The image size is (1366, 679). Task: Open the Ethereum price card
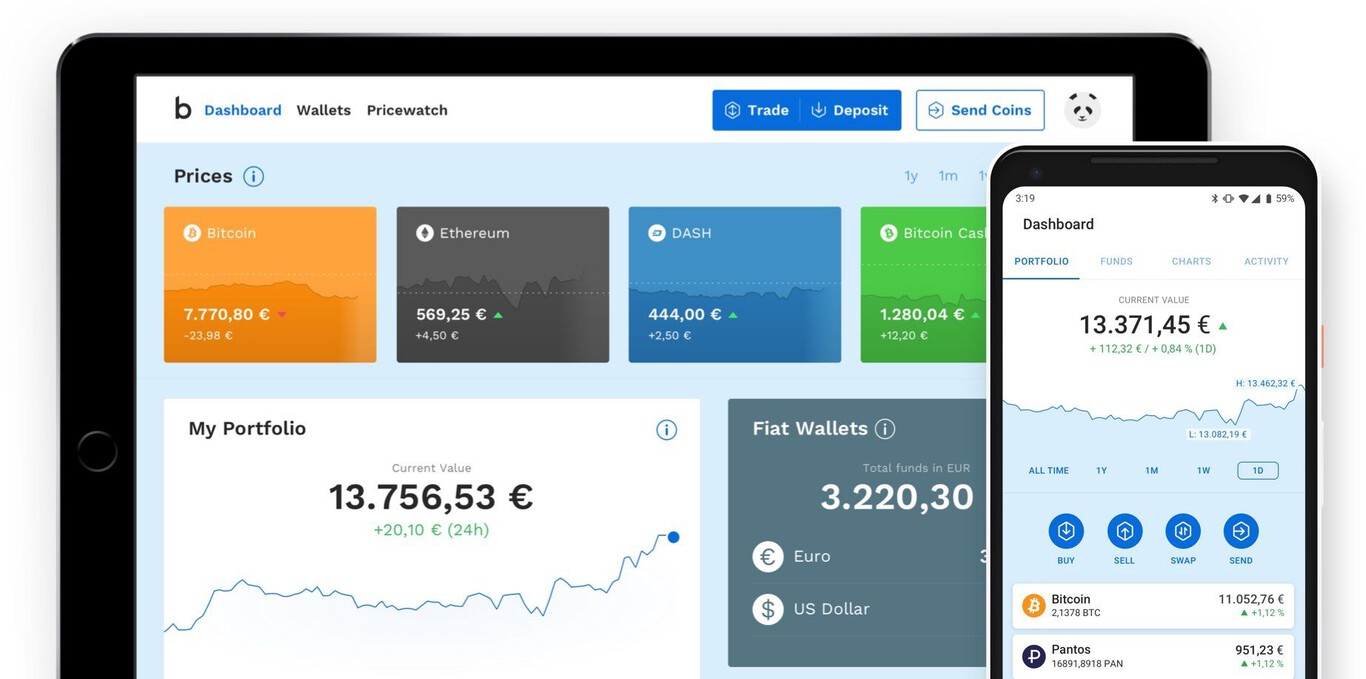point(502,284)
